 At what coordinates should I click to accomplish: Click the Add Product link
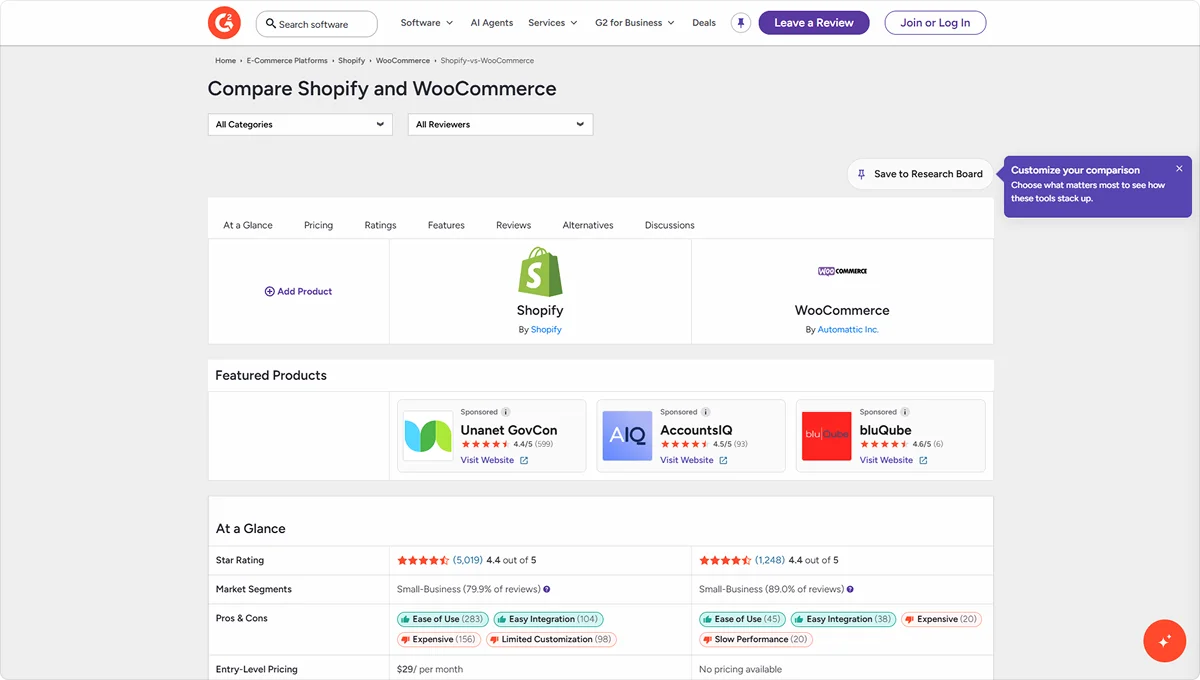[298, 292]
